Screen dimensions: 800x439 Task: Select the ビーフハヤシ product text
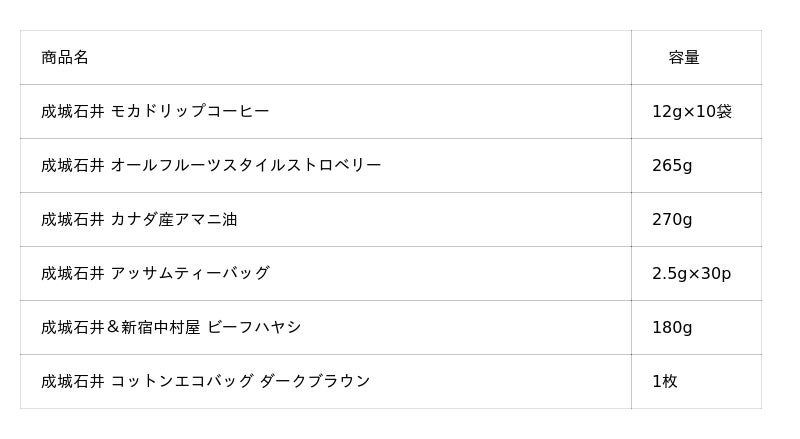point(254,328)
